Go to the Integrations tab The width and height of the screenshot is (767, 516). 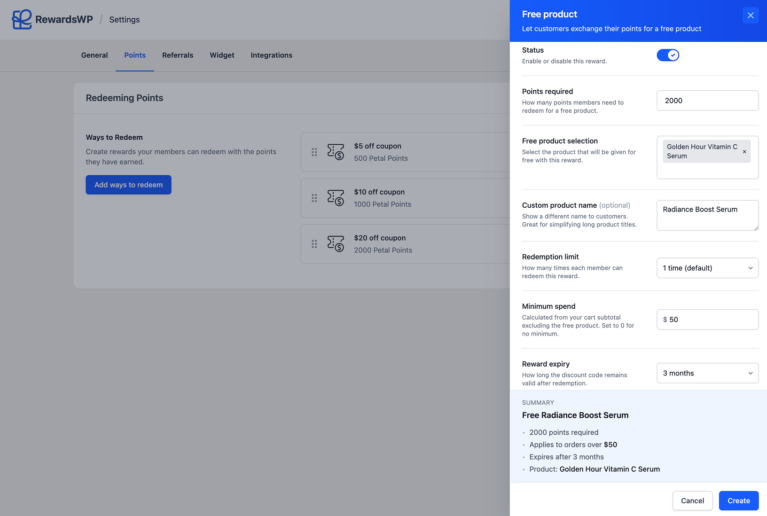(x=271, y=55)
